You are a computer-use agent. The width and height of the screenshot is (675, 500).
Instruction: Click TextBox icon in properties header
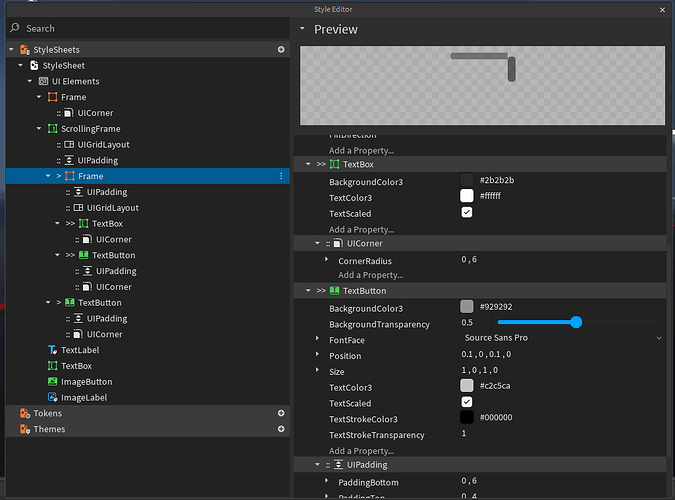tap(334, 164)
